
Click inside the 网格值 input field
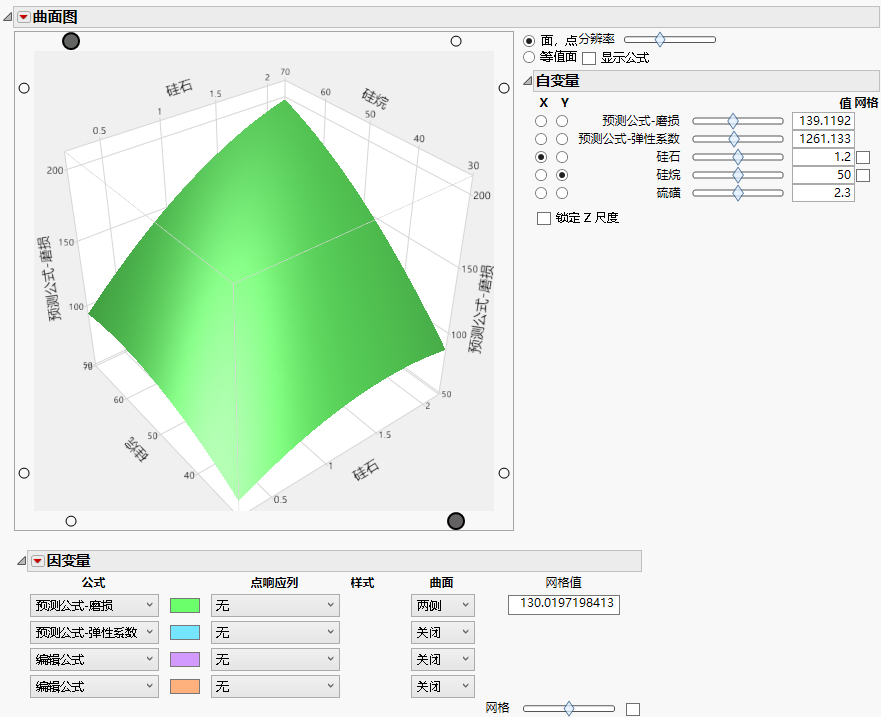(563, 604)
